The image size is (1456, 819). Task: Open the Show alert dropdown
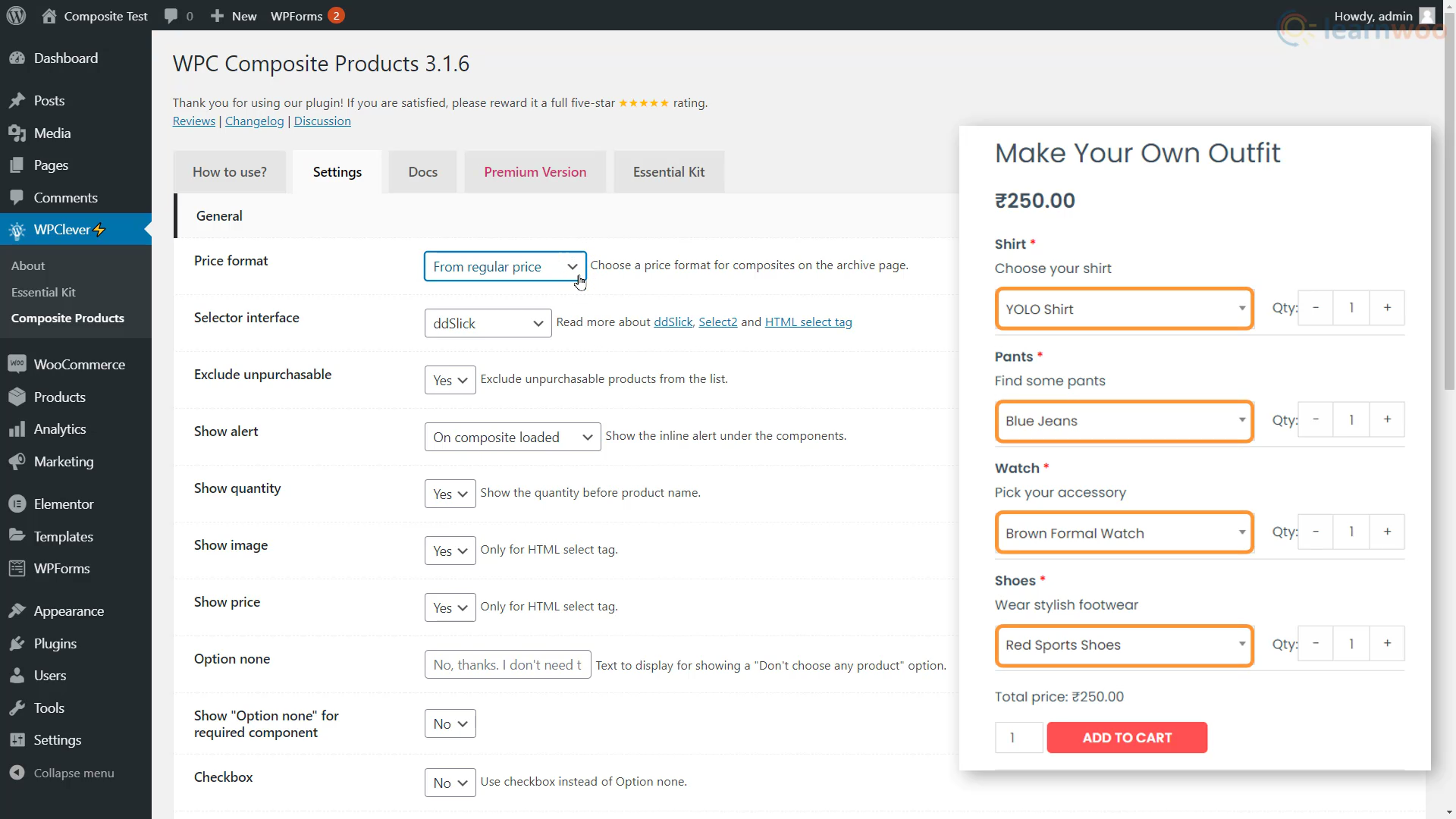(513, 437)
